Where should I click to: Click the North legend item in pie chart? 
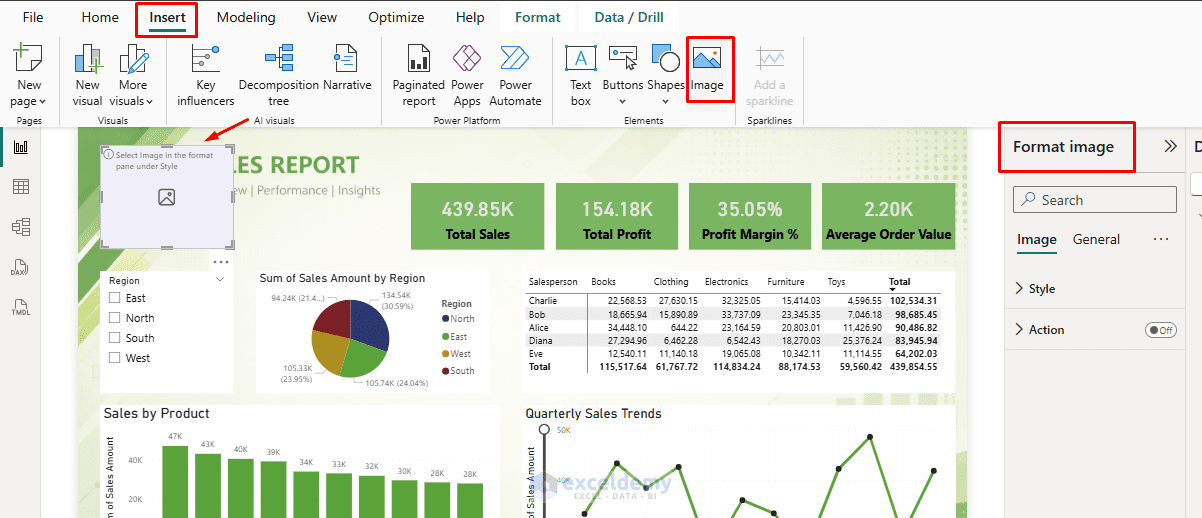tap(457, 319)
